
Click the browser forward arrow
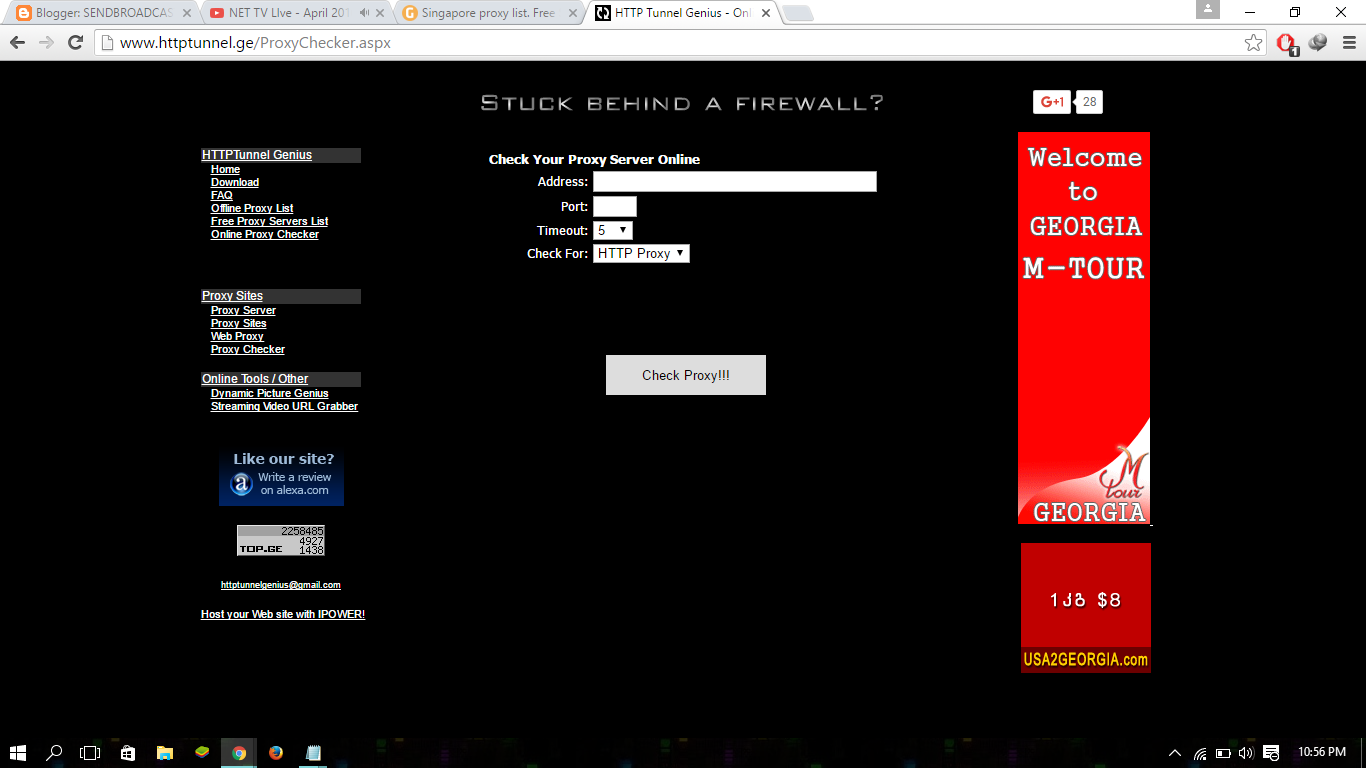pyautogui.click(x=46, y=42)
